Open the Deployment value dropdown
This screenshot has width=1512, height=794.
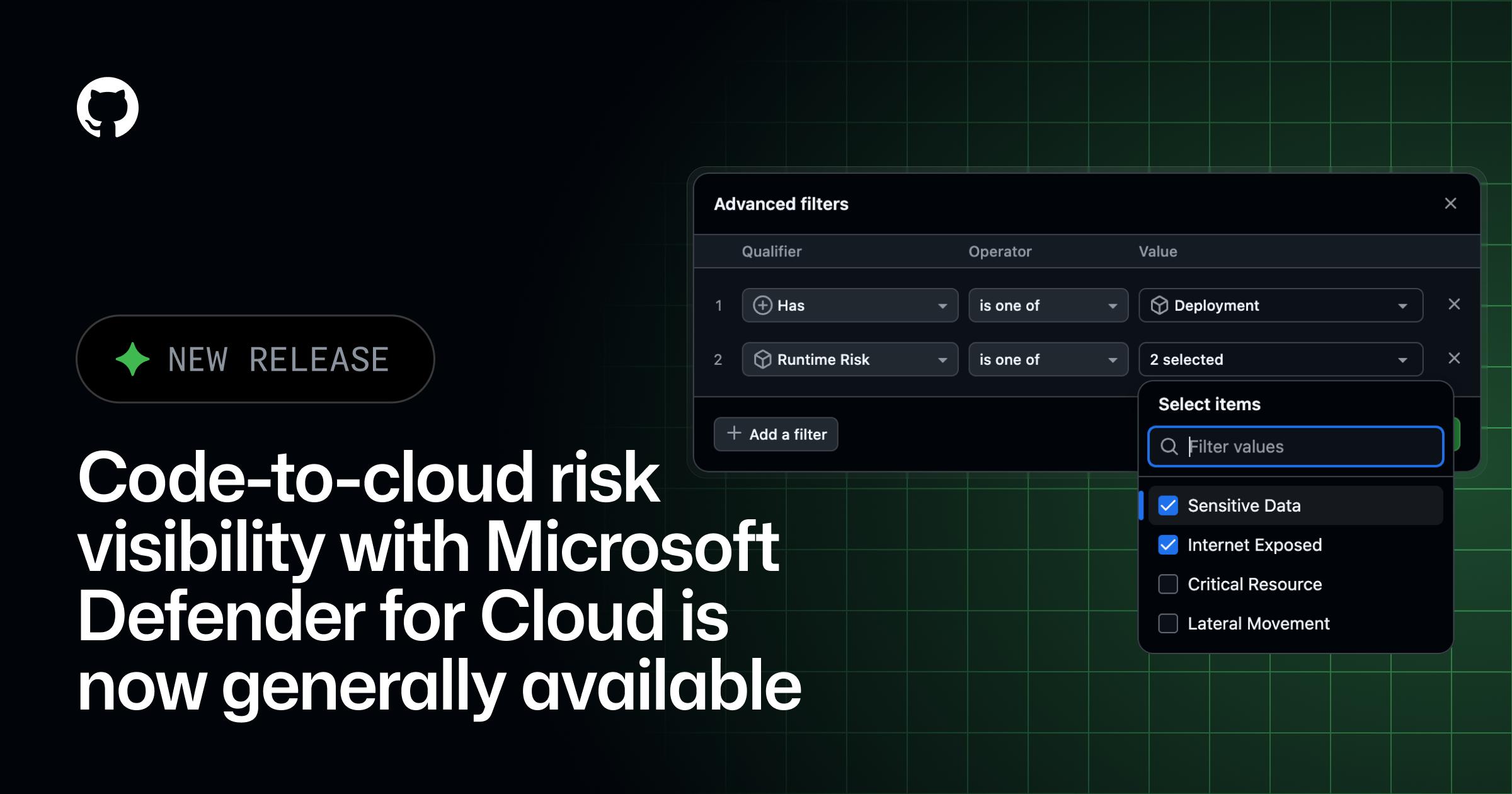click(1281, 306)
